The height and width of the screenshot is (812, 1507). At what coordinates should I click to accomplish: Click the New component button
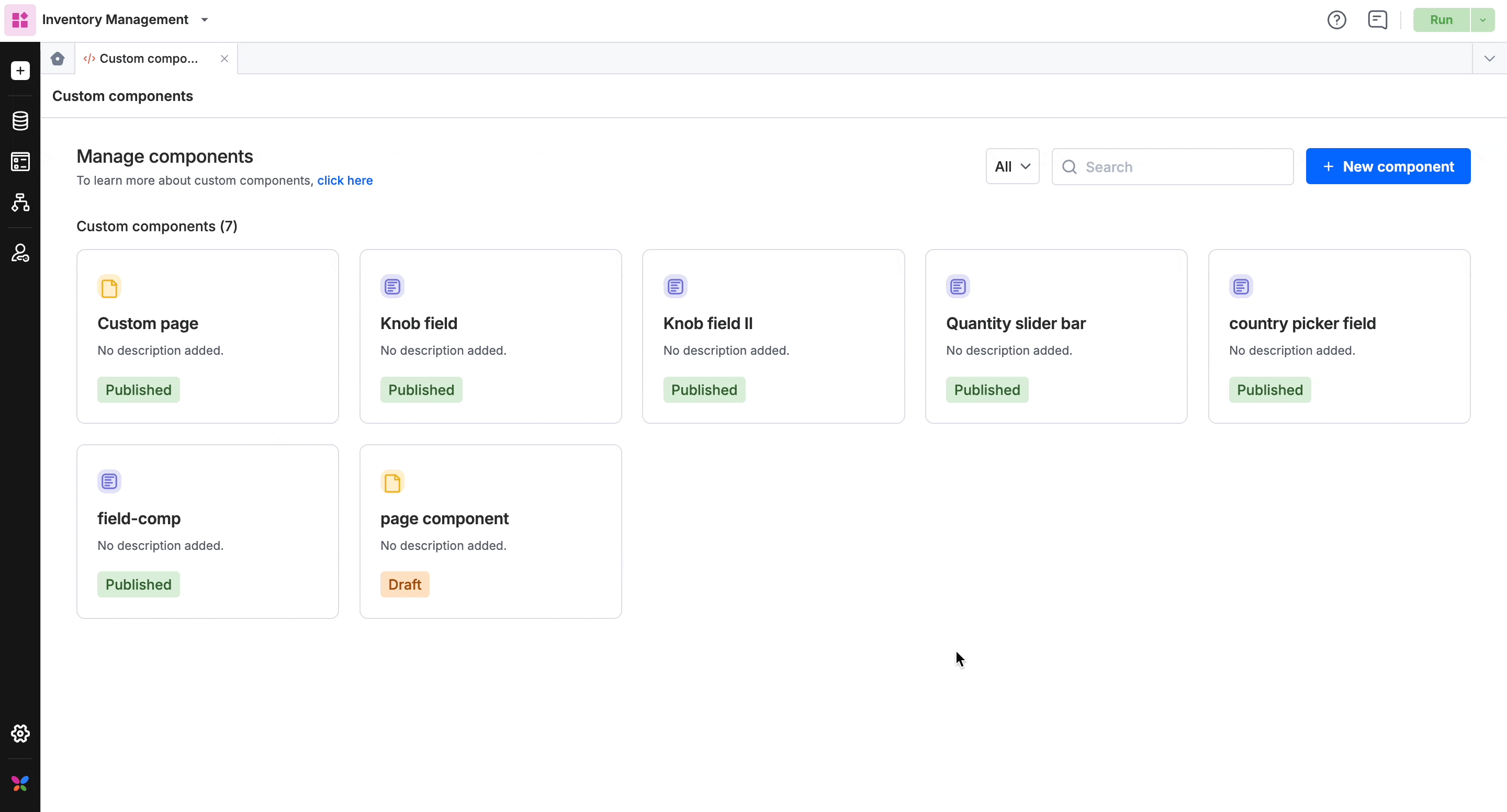click(1388, 167)
